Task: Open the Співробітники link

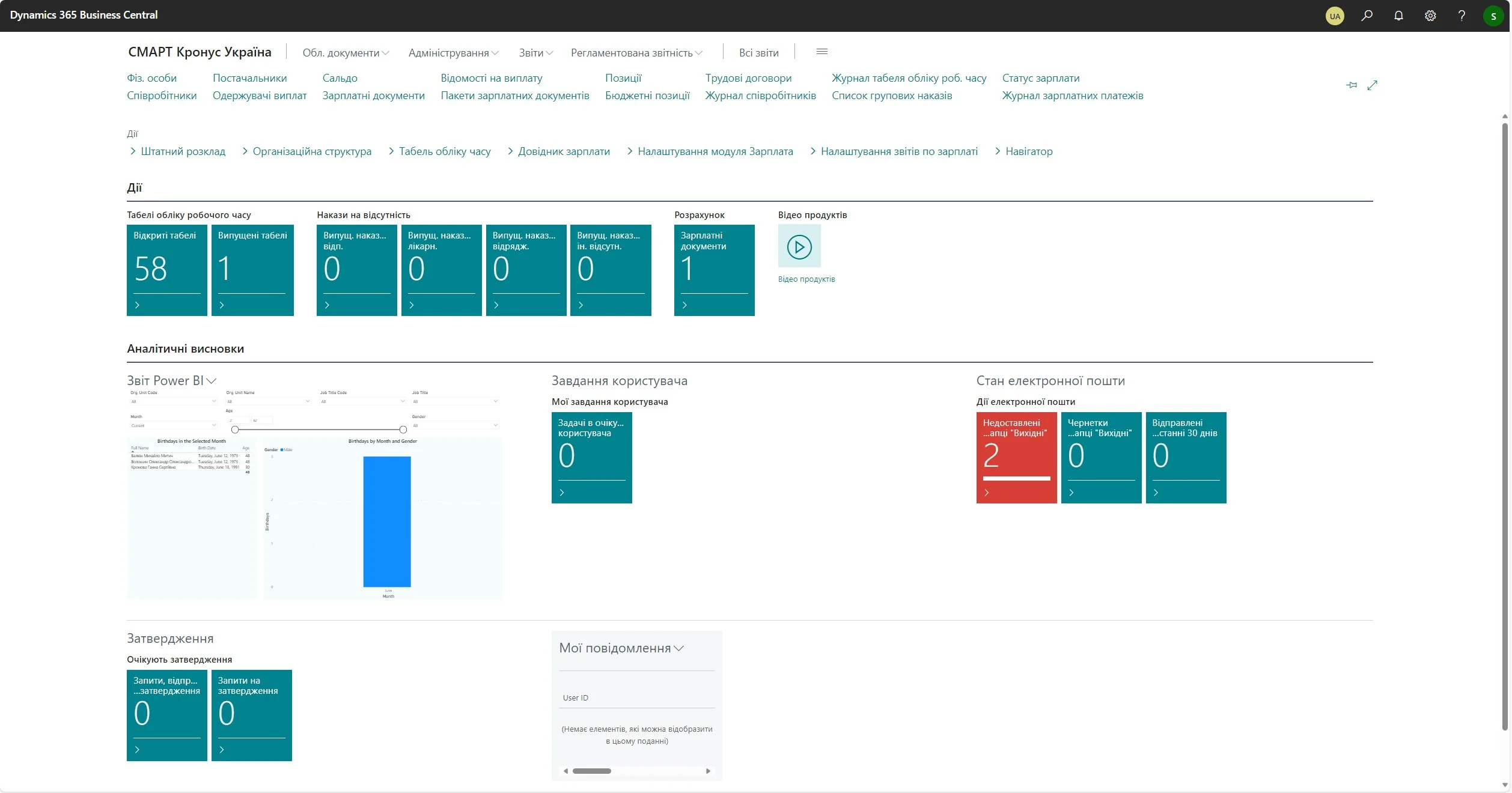Action: 162,96
